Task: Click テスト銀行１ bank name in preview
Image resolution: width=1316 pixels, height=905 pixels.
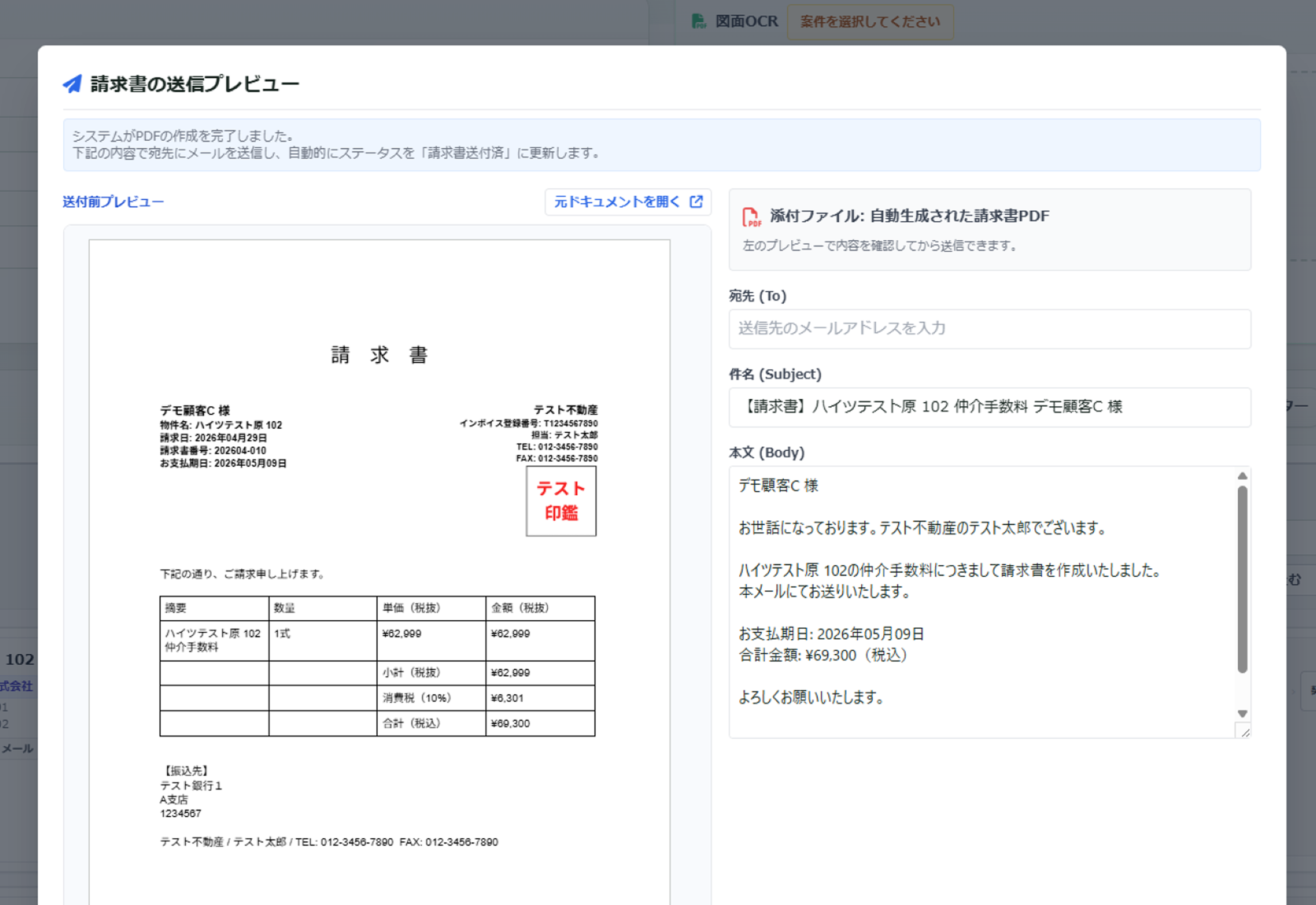Action: click(191, 785)
